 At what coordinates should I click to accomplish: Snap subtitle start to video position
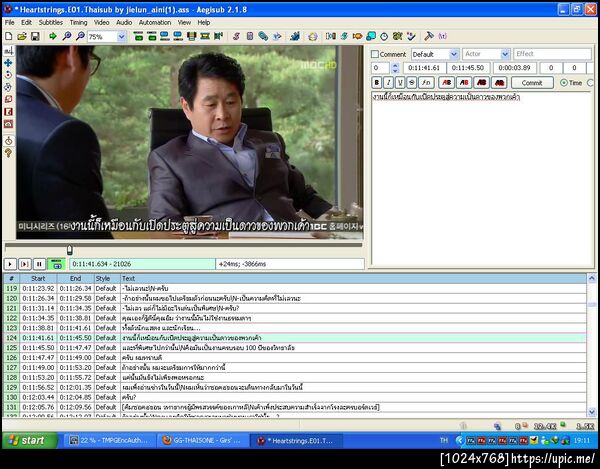point(165,36)
